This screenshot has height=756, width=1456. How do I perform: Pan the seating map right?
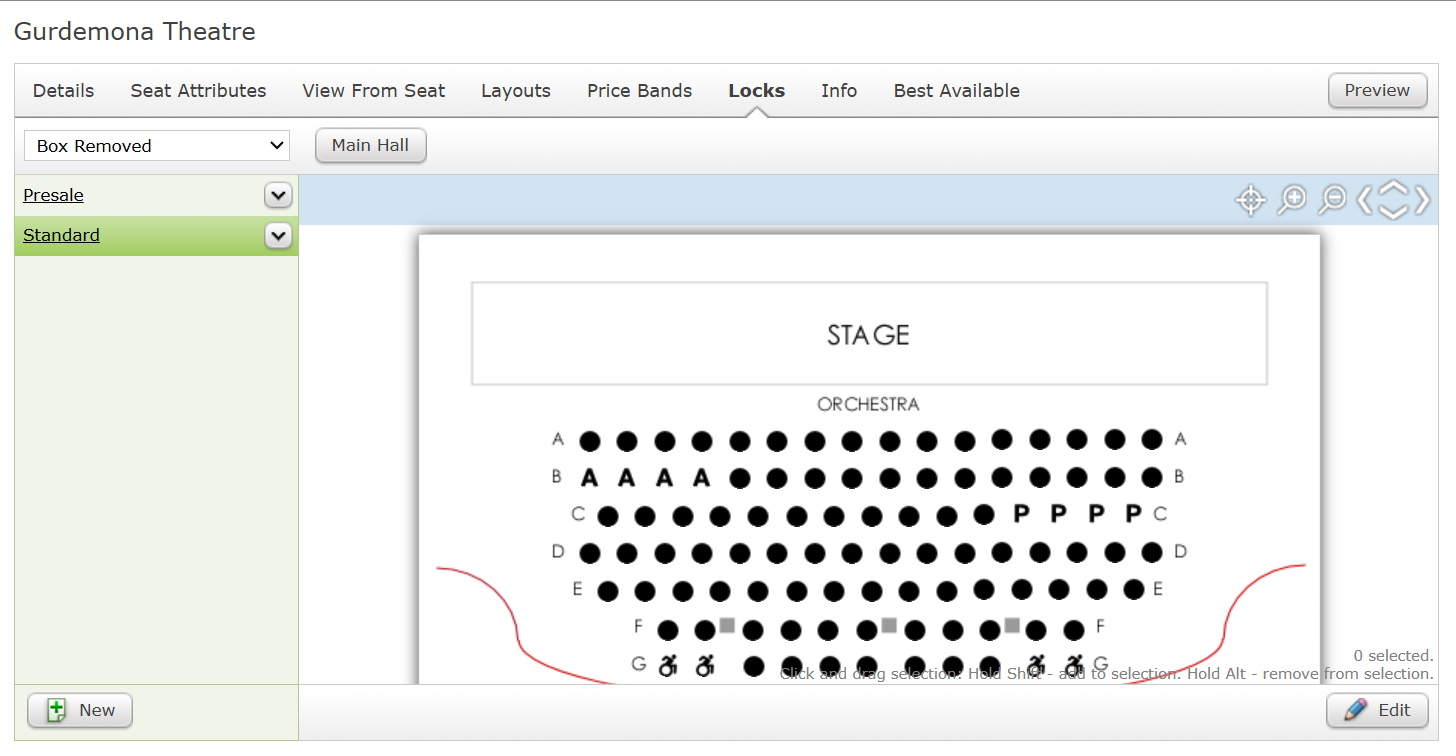[x=1422, y=200]
